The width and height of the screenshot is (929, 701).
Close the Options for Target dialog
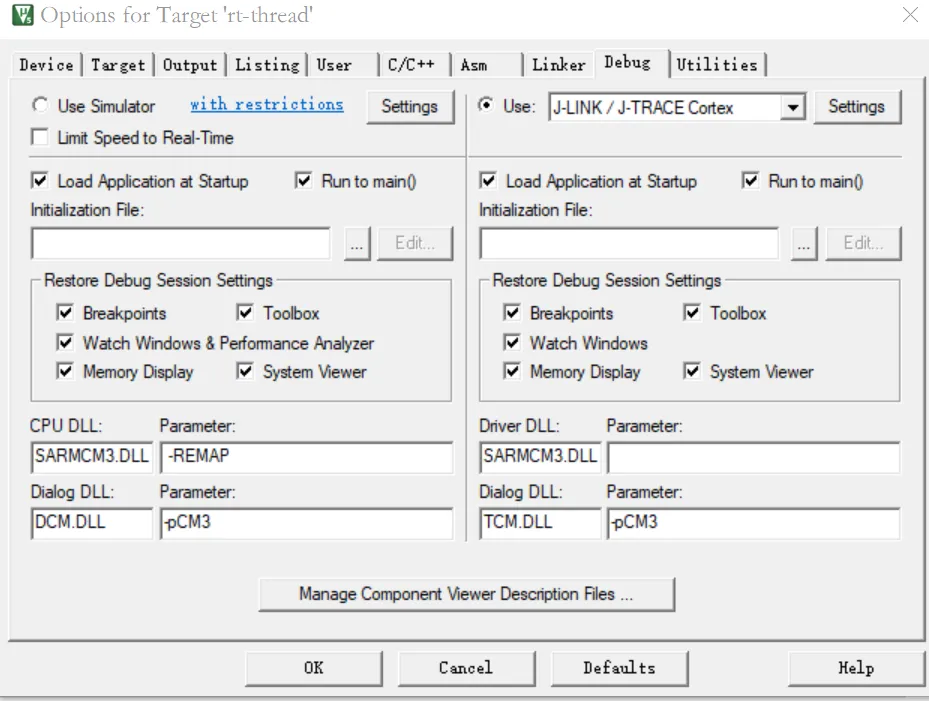click(x=910, y=14)
